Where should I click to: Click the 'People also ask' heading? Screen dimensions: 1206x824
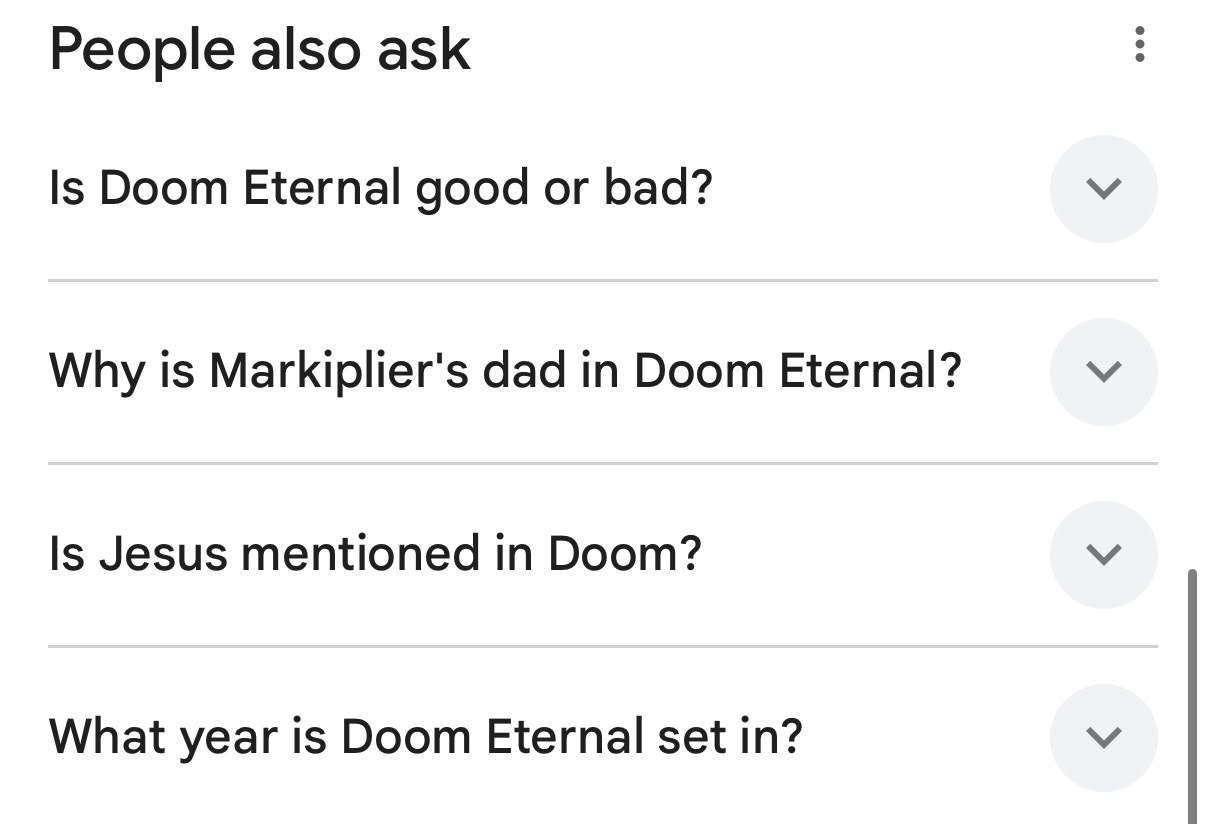point(260,50)
